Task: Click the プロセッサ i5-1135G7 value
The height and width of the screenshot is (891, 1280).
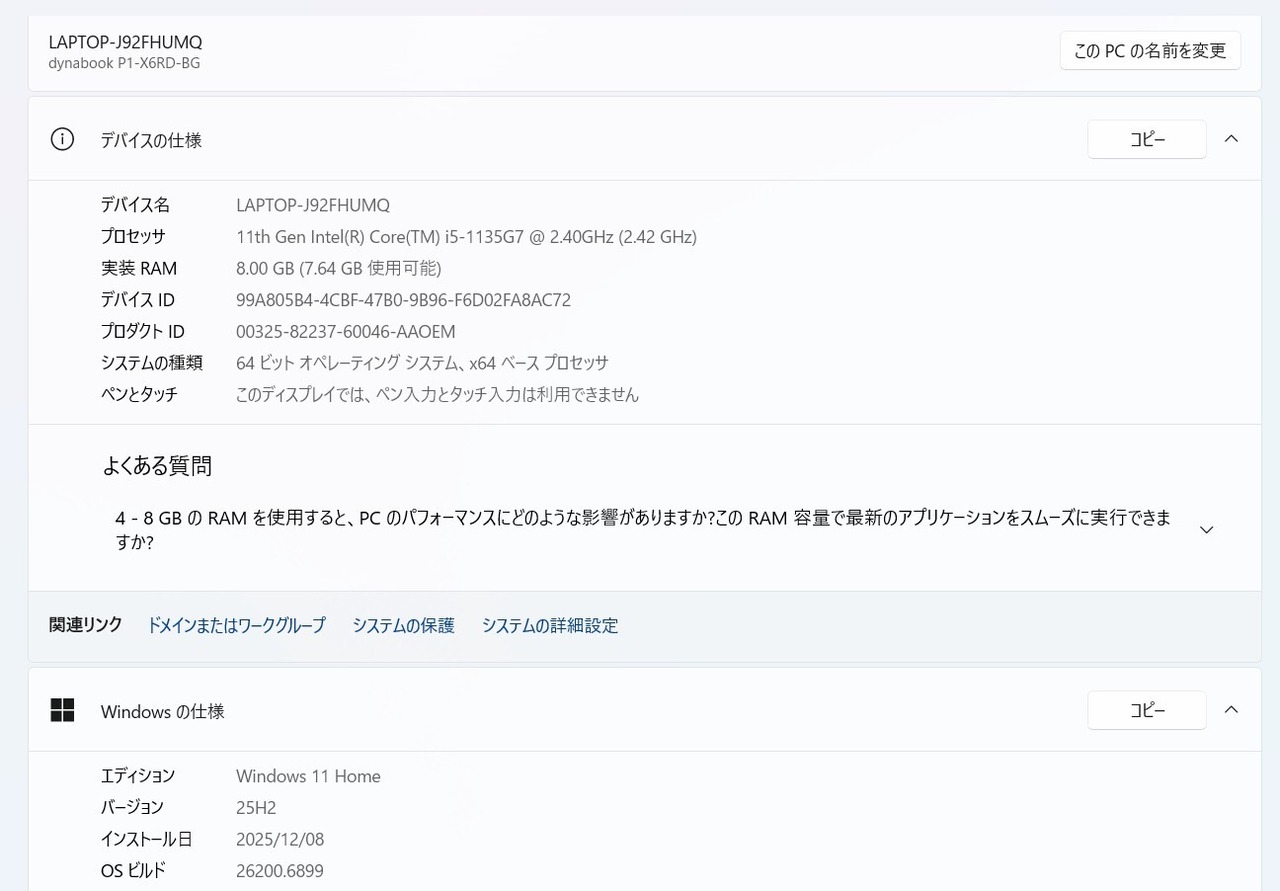Action: point(466,237)
